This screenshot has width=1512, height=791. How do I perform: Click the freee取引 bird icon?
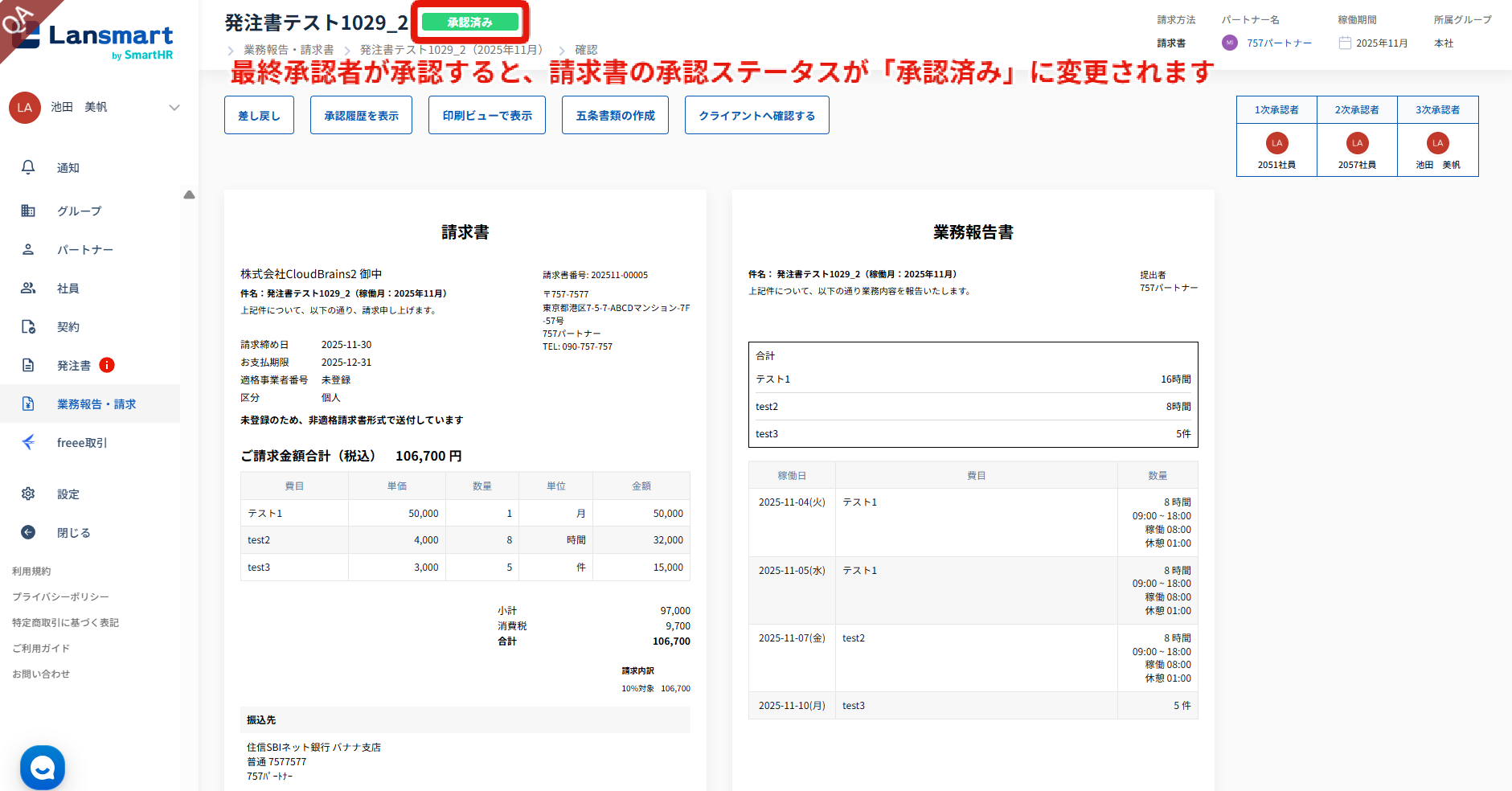pos(28,442)
